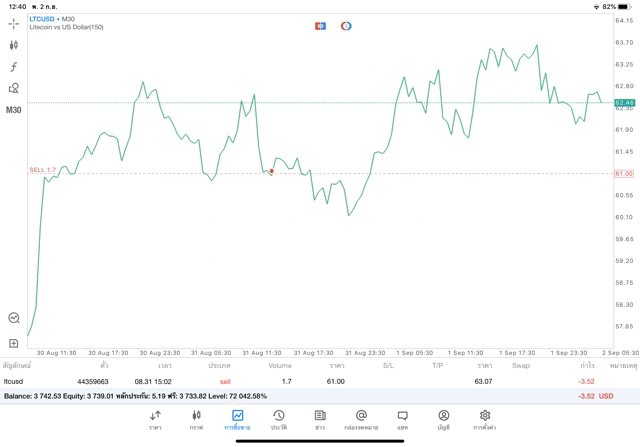
Task: Open the indicators function icon
Action: point(14,66)
